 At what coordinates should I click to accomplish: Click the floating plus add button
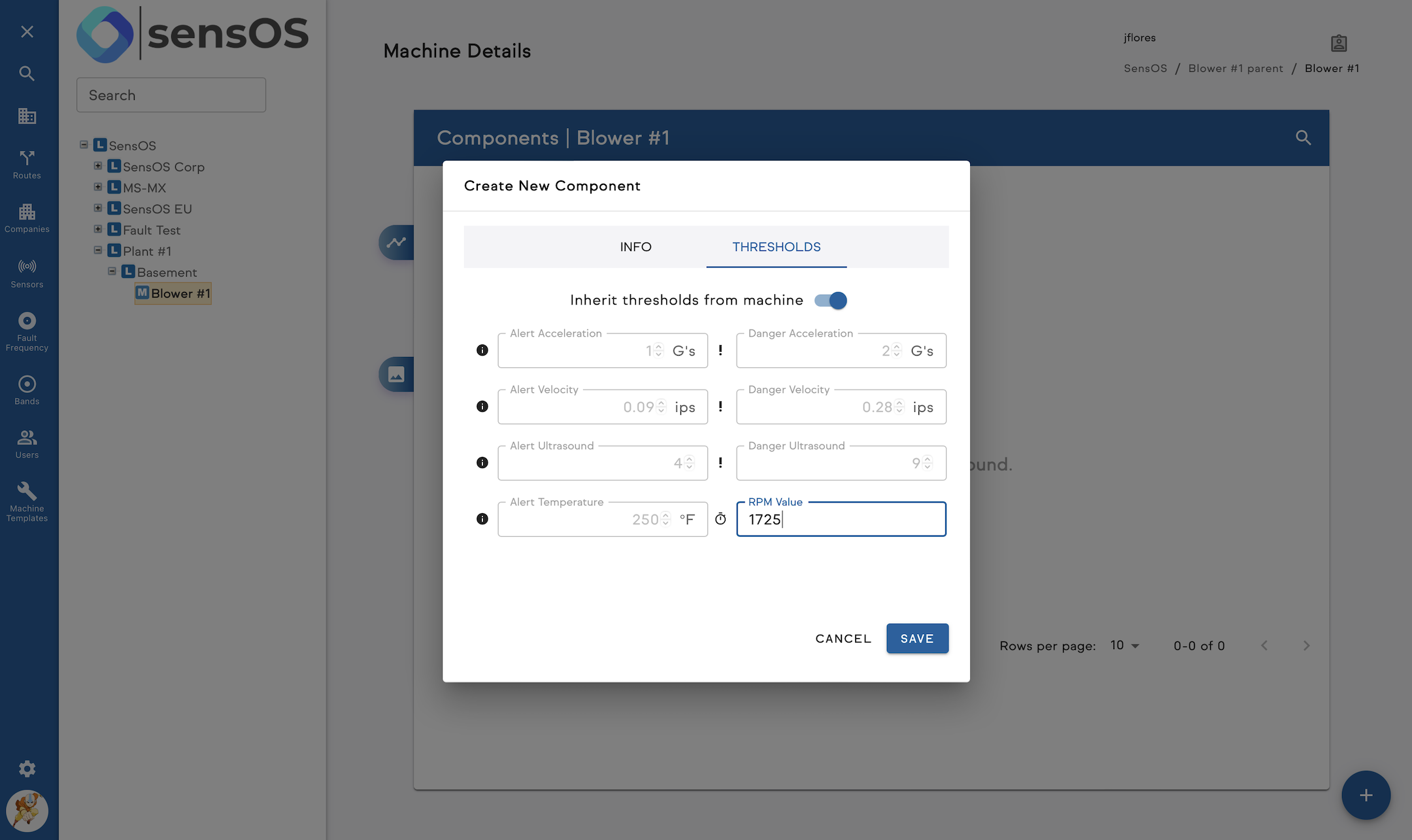pyautogui.click(x=1366, y=795)
